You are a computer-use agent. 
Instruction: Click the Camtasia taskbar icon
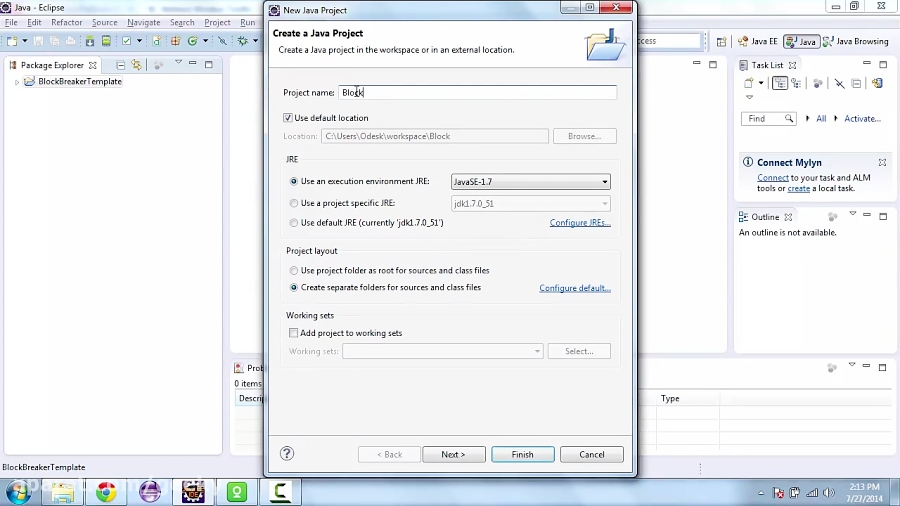point(280,492)
